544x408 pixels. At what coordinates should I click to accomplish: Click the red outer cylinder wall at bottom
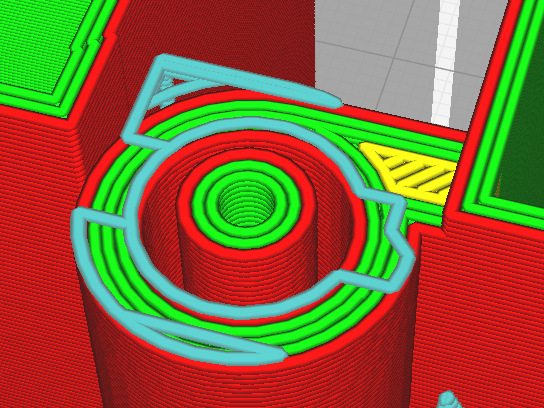click(243, 385)
